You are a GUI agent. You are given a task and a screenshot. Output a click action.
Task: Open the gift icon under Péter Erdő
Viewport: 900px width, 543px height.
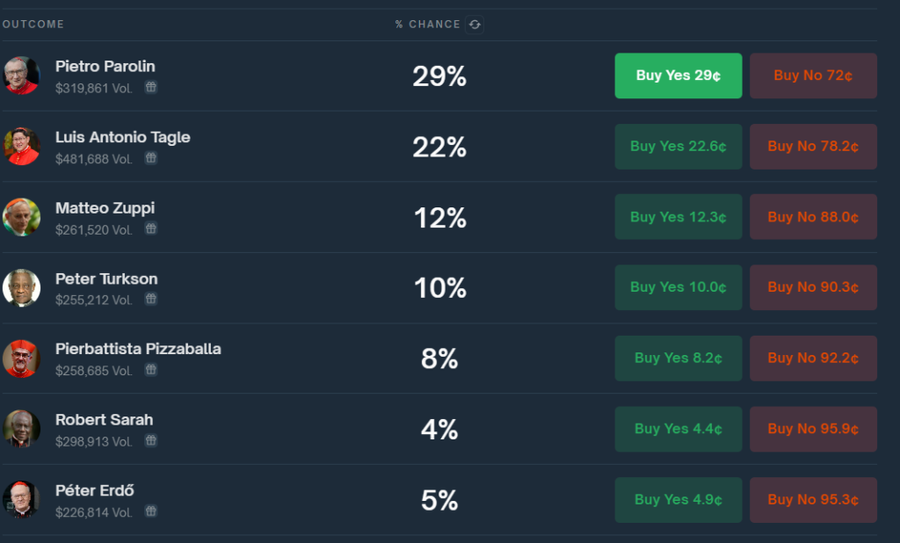coord(150,512)
